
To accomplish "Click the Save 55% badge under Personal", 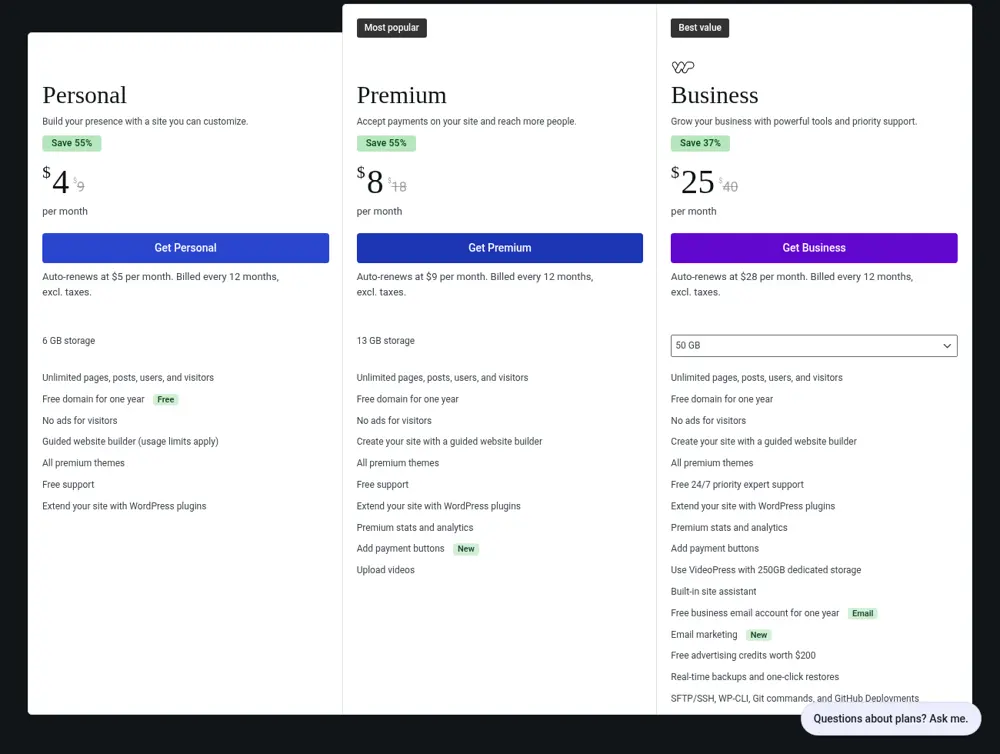I will (71, 143).
